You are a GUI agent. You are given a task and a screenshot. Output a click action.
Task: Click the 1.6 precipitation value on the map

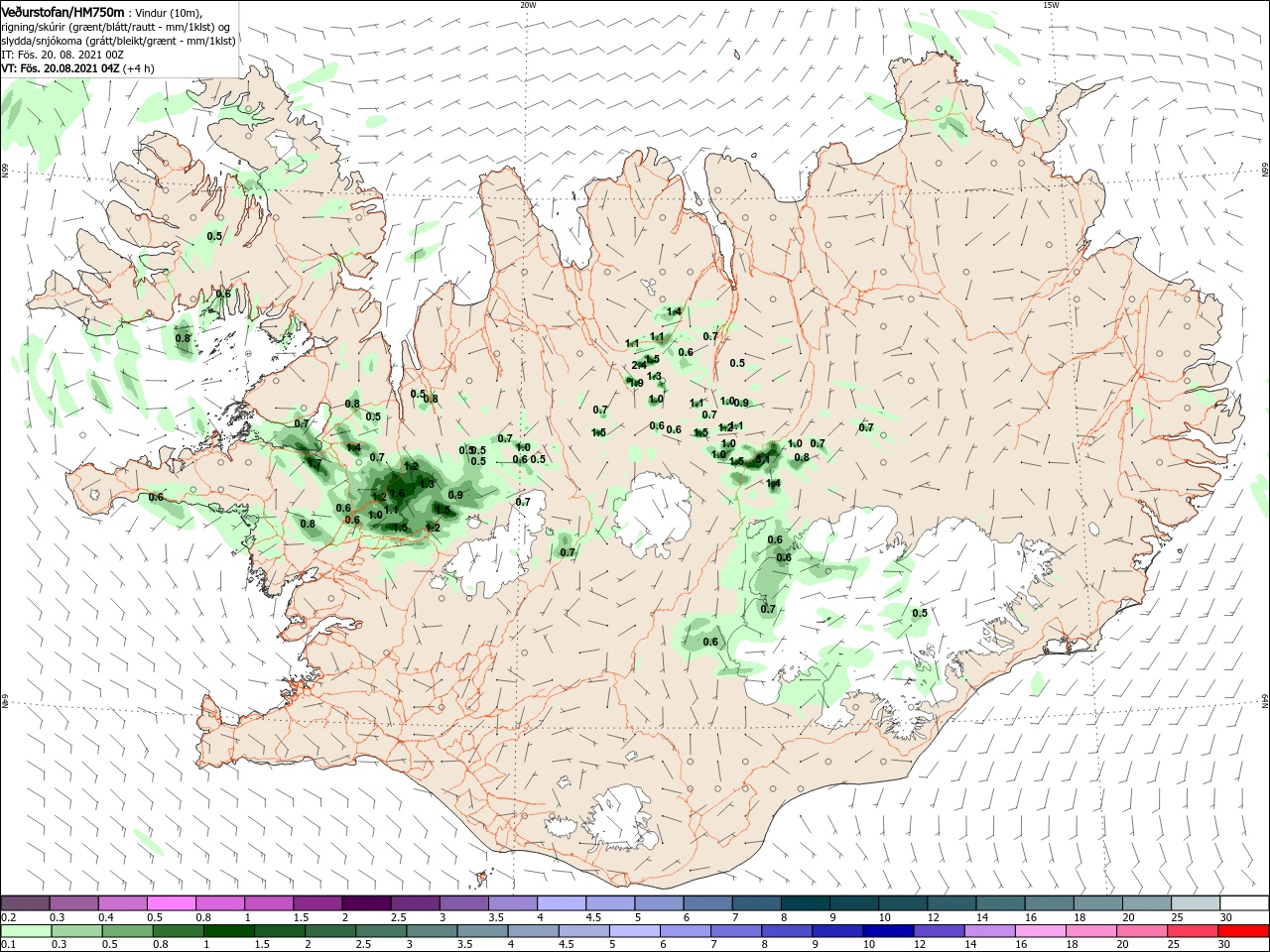click(397, 493)
